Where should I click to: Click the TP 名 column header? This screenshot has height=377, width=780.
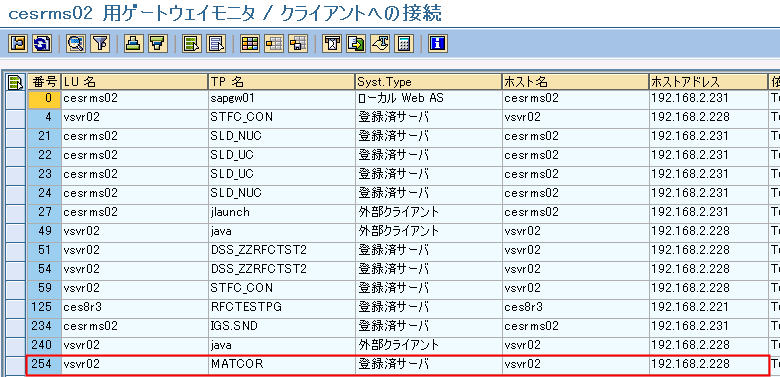(x=282, y=82)
